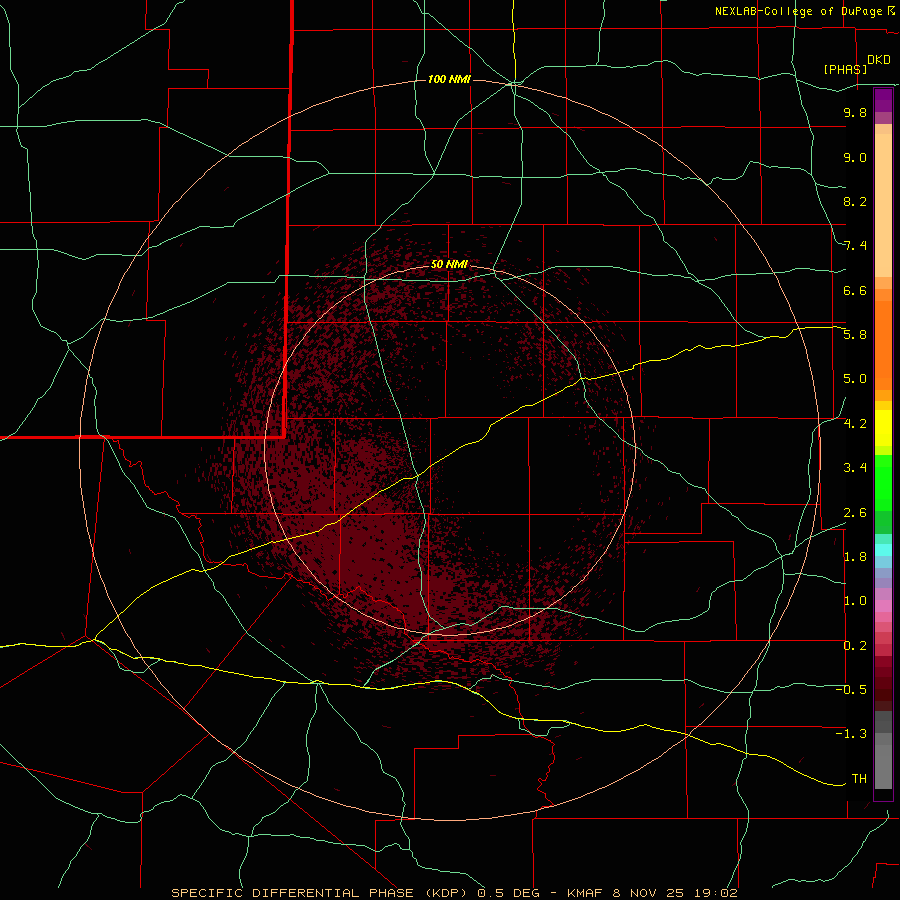Click the 100 NMI range ring label
Screen dimensions: 900x900
coord(449,79)
